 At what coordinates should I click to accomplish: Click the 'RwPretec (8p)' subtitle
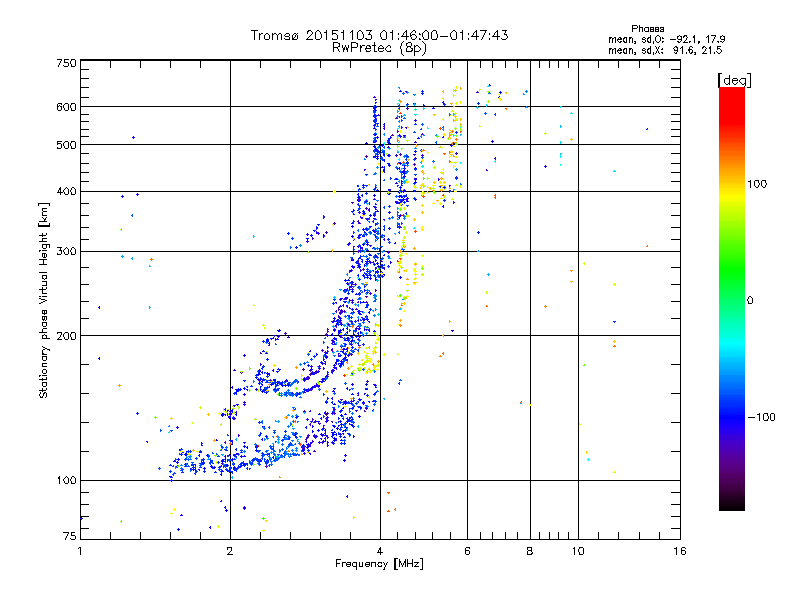379,48
